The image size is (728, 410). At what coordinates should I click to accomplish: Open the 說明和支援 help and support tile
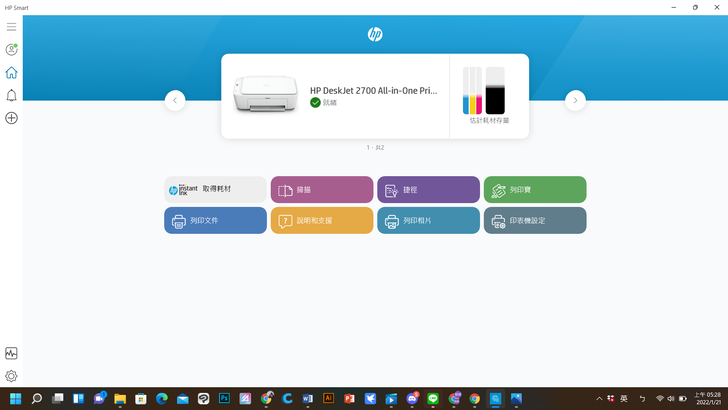click(322, 221)
